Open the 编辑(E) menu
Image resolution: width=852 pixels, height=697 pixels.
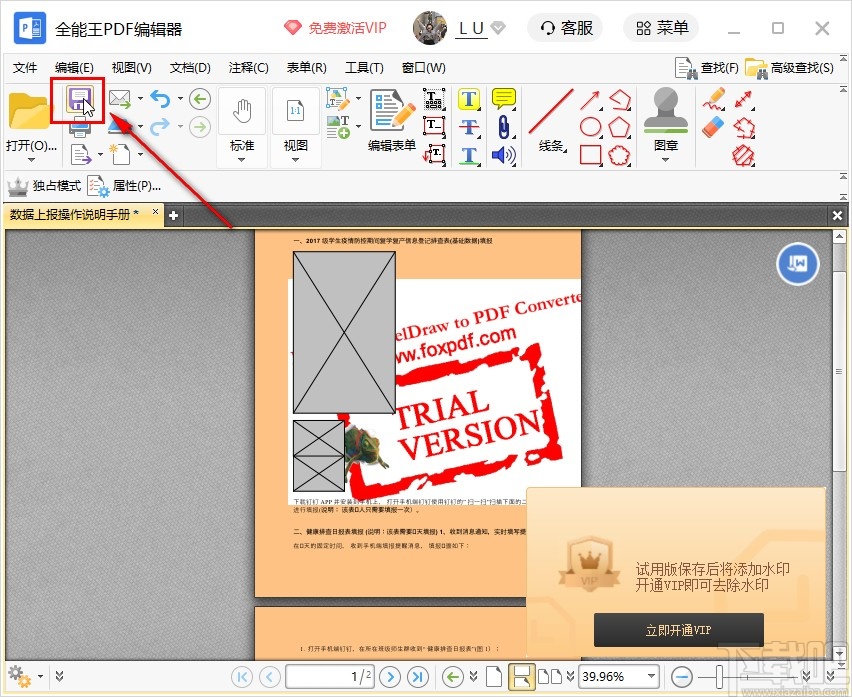coord(74,68)
